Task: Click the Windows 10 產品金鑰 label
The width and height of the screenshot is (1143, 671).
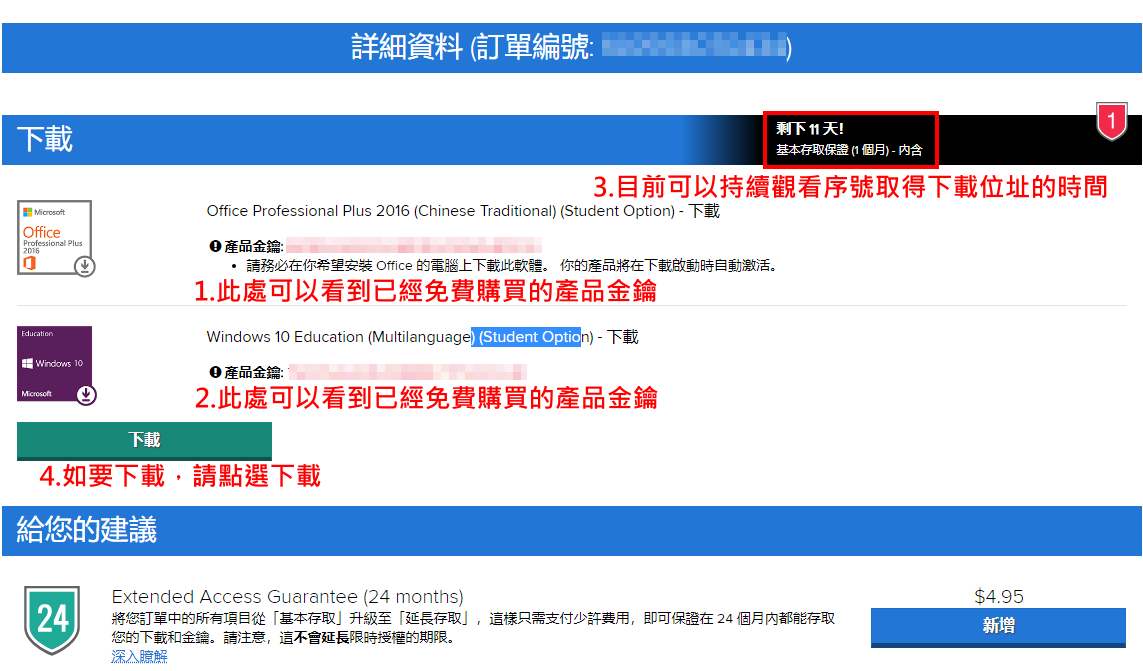Action: pos(253,373)
